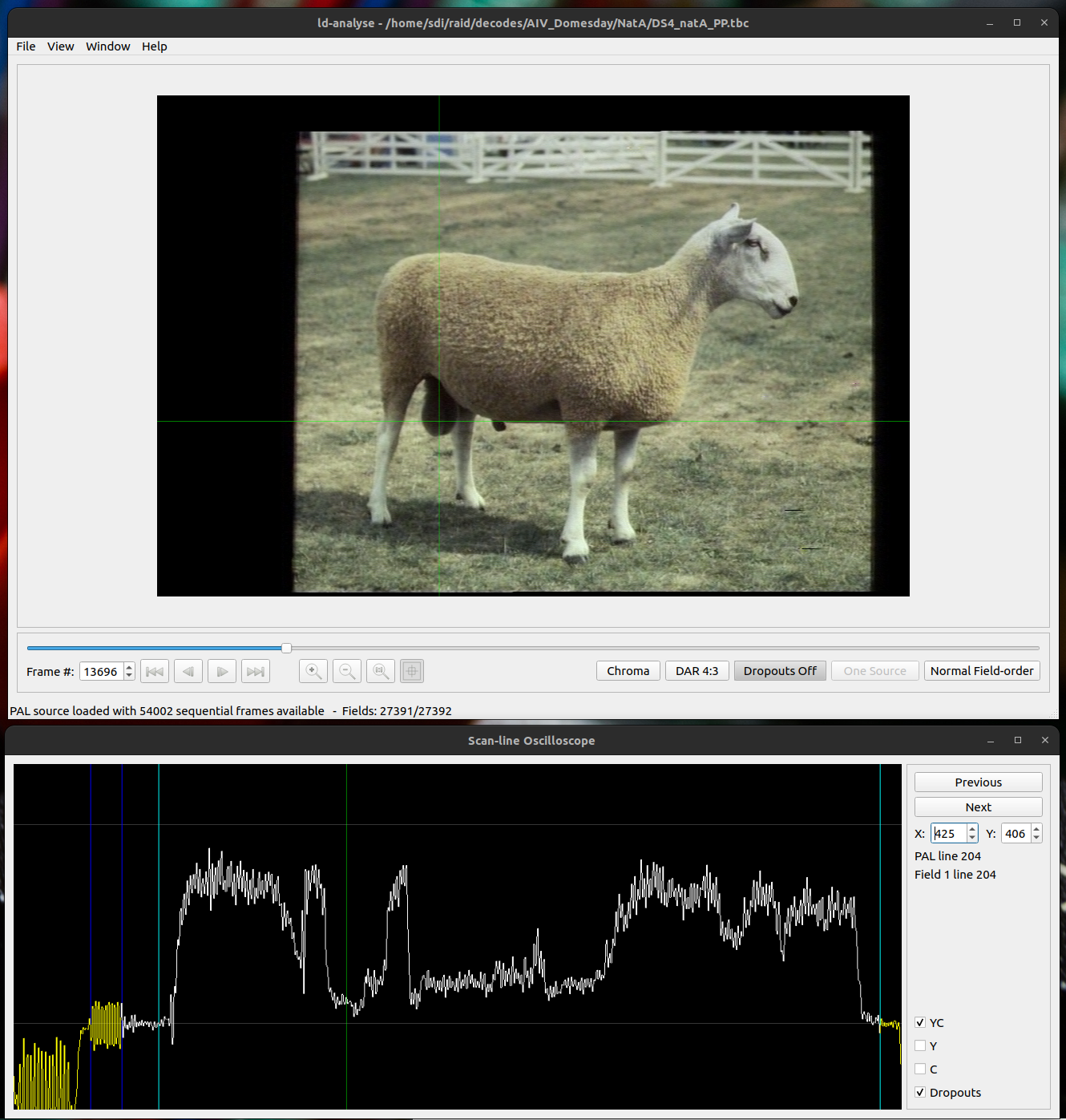1066x1120 pixels.
Task: Disable the Dropouts checkbox in the oscilloscope
Action: (920, 1092)
